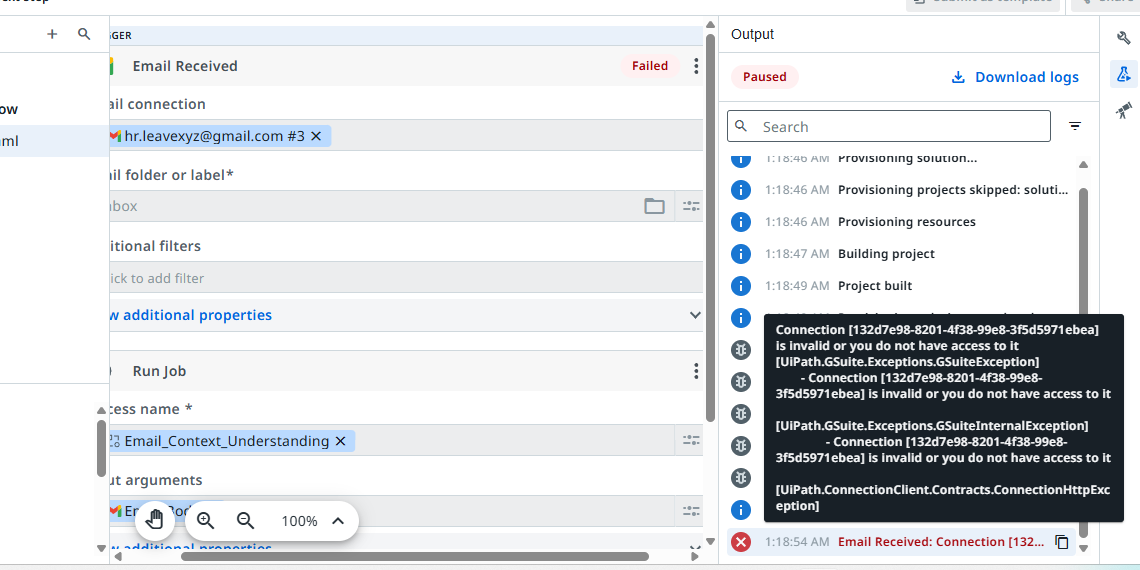Copy the Email Received error message
The image size is (1140, 570).
1061,542
